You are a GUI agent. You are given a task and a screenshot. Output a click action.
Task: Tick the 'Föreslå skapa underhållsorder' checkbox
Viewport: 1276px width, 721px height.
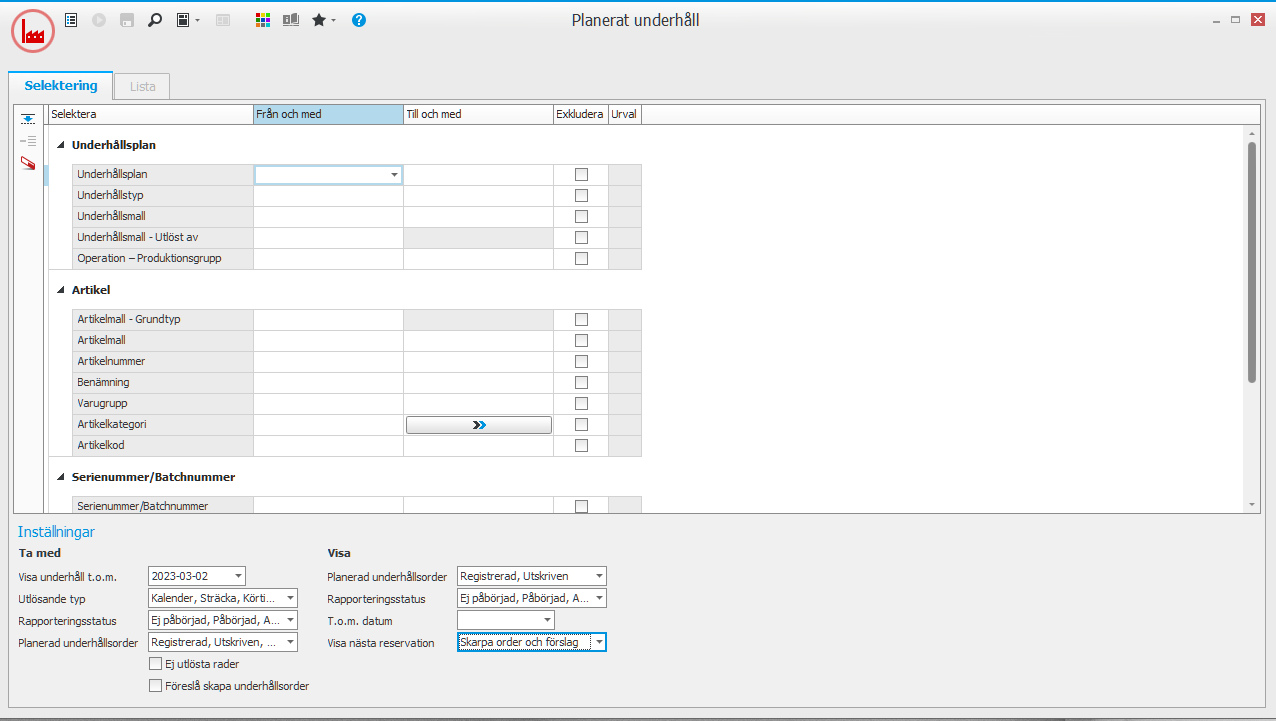point(155,686)
